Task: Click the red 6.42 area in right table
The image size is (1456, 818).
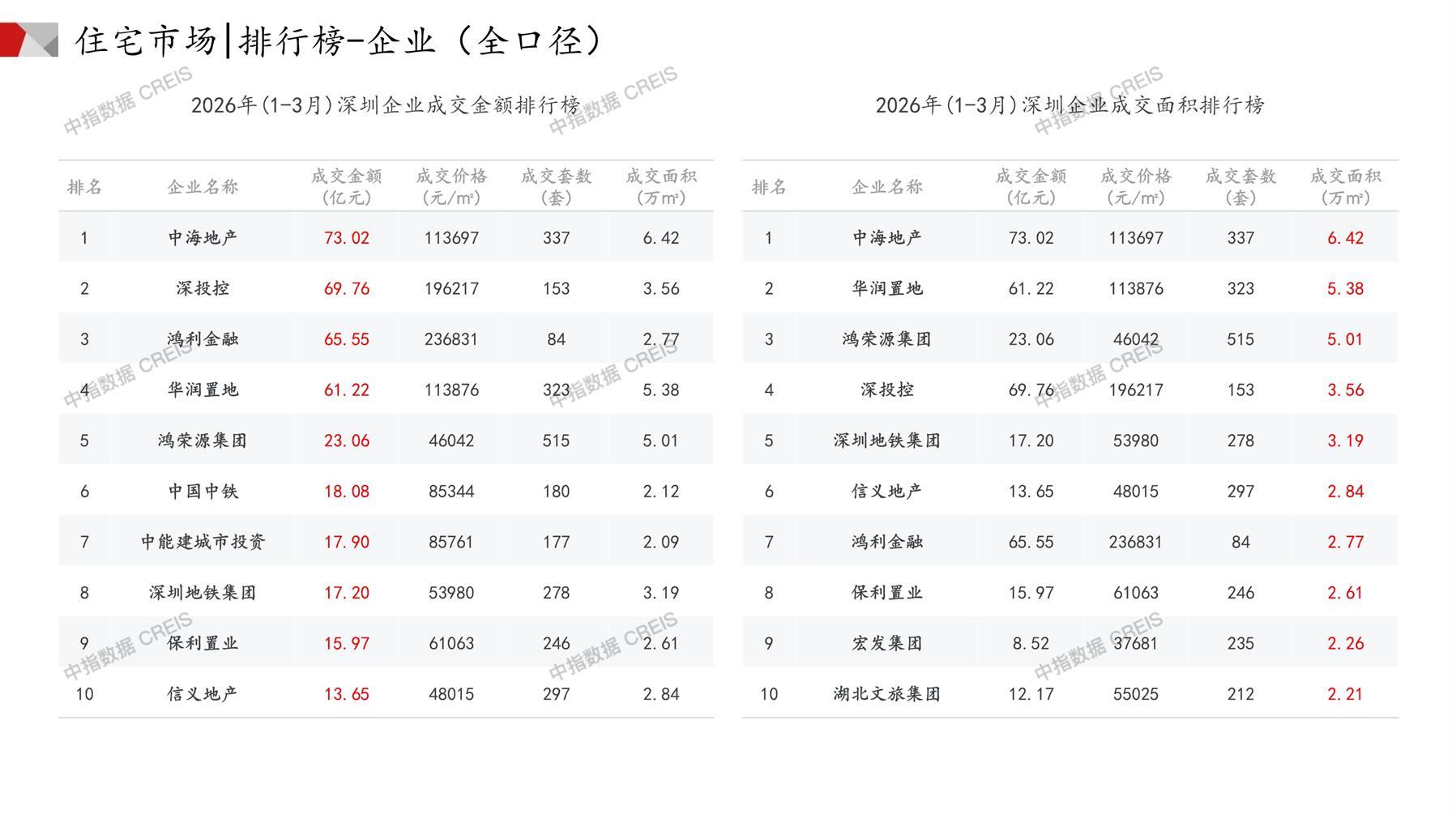Action: [1345, 238]
